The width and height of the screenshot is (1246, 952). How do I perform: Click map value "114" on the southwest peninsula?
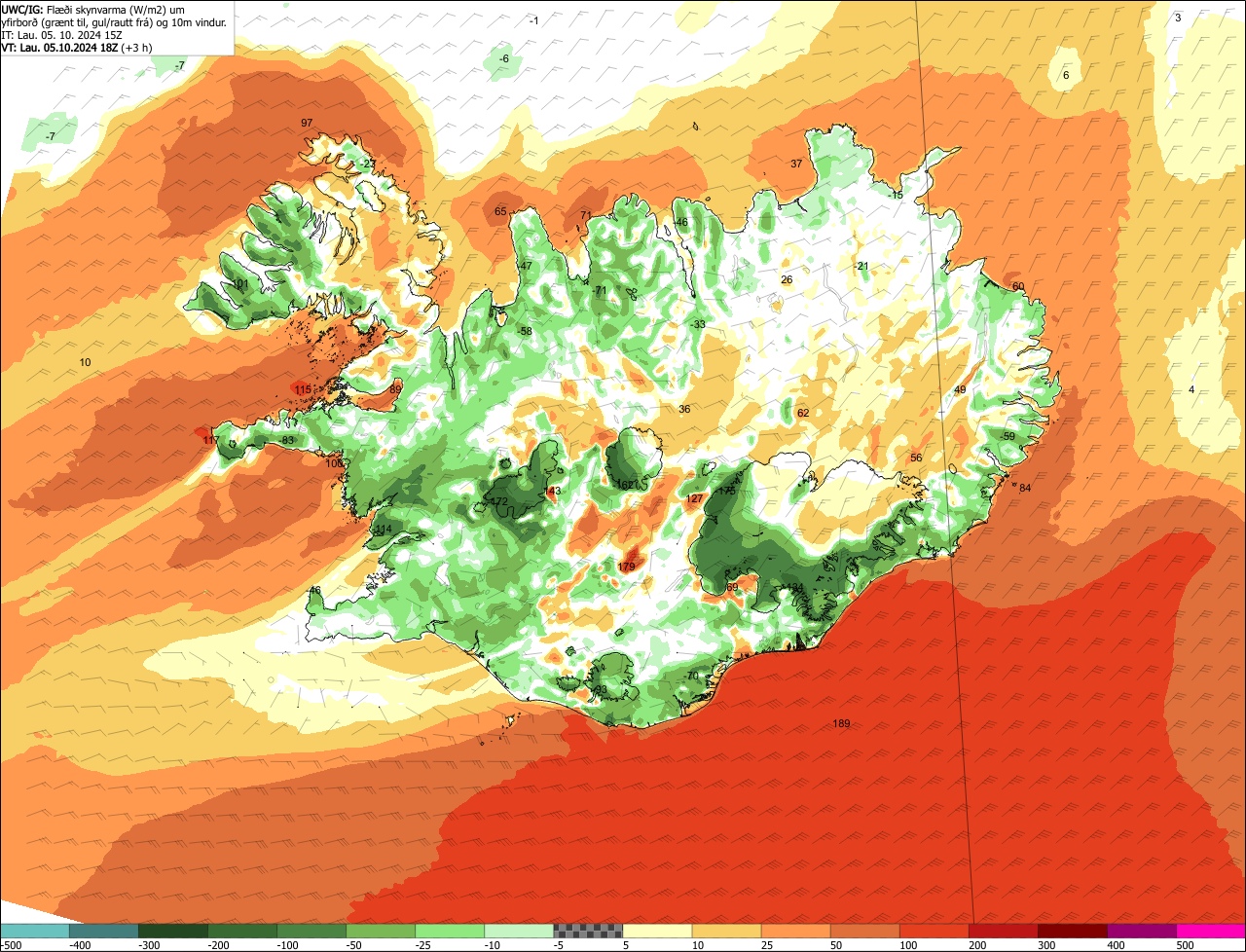click(x=384, y=530)
